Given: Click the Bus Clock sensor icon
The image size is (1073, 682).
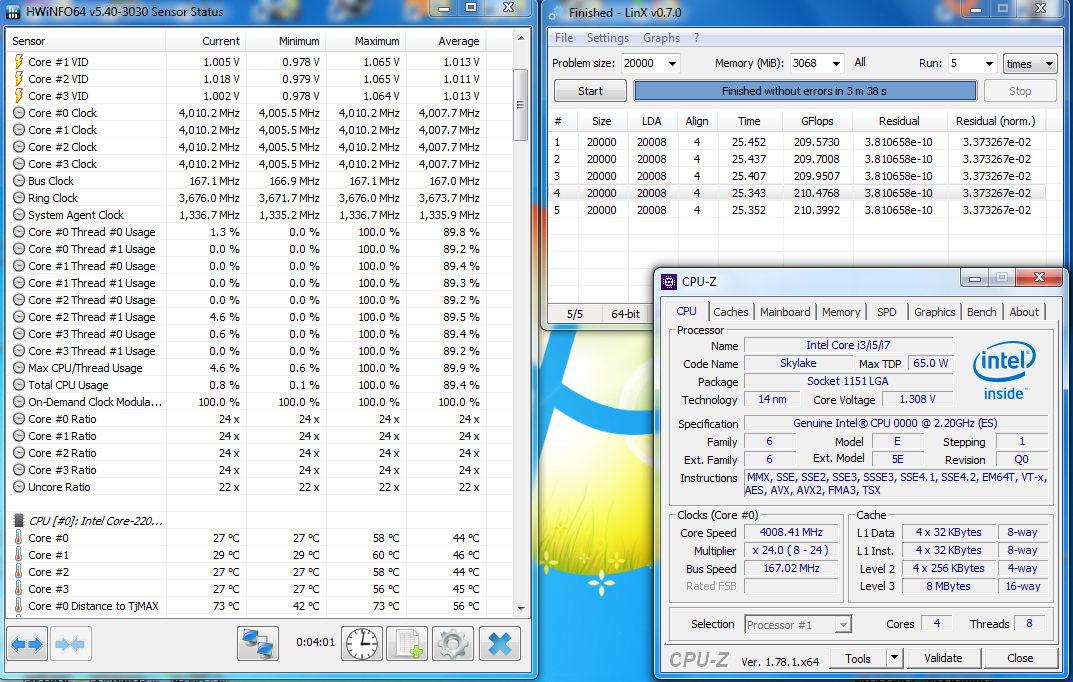Looking at the screenshot, I should pos(18,181).
